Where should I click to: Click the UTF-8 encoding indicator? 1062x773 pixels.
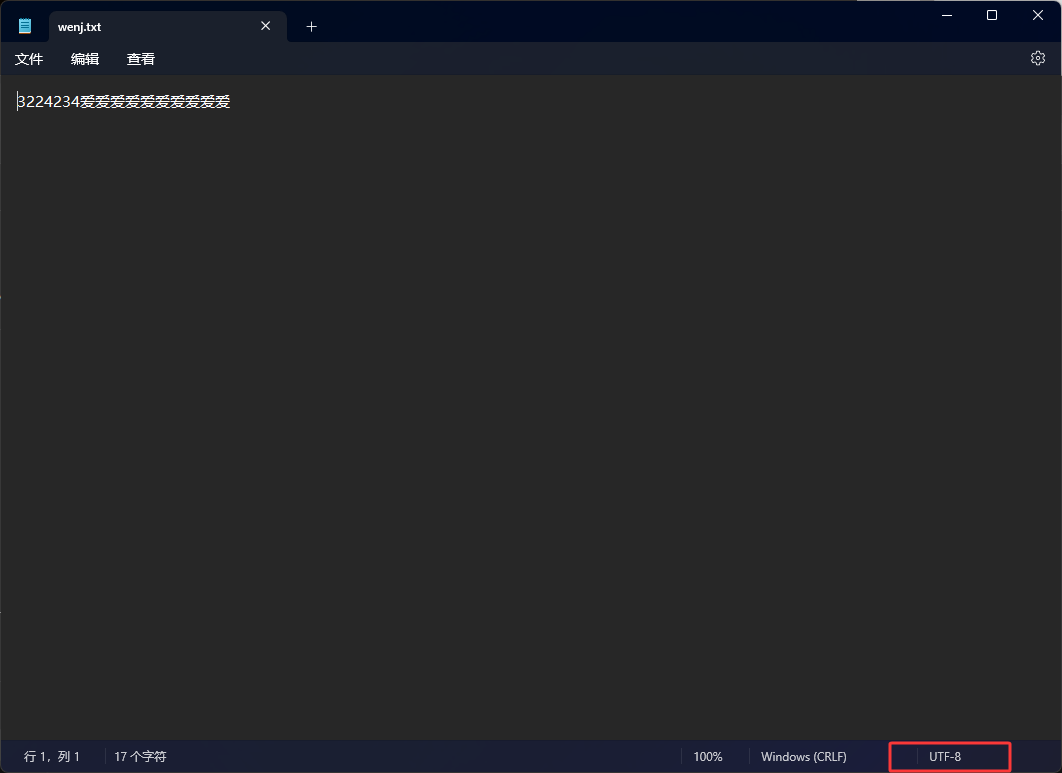click(x=945, y=757)
